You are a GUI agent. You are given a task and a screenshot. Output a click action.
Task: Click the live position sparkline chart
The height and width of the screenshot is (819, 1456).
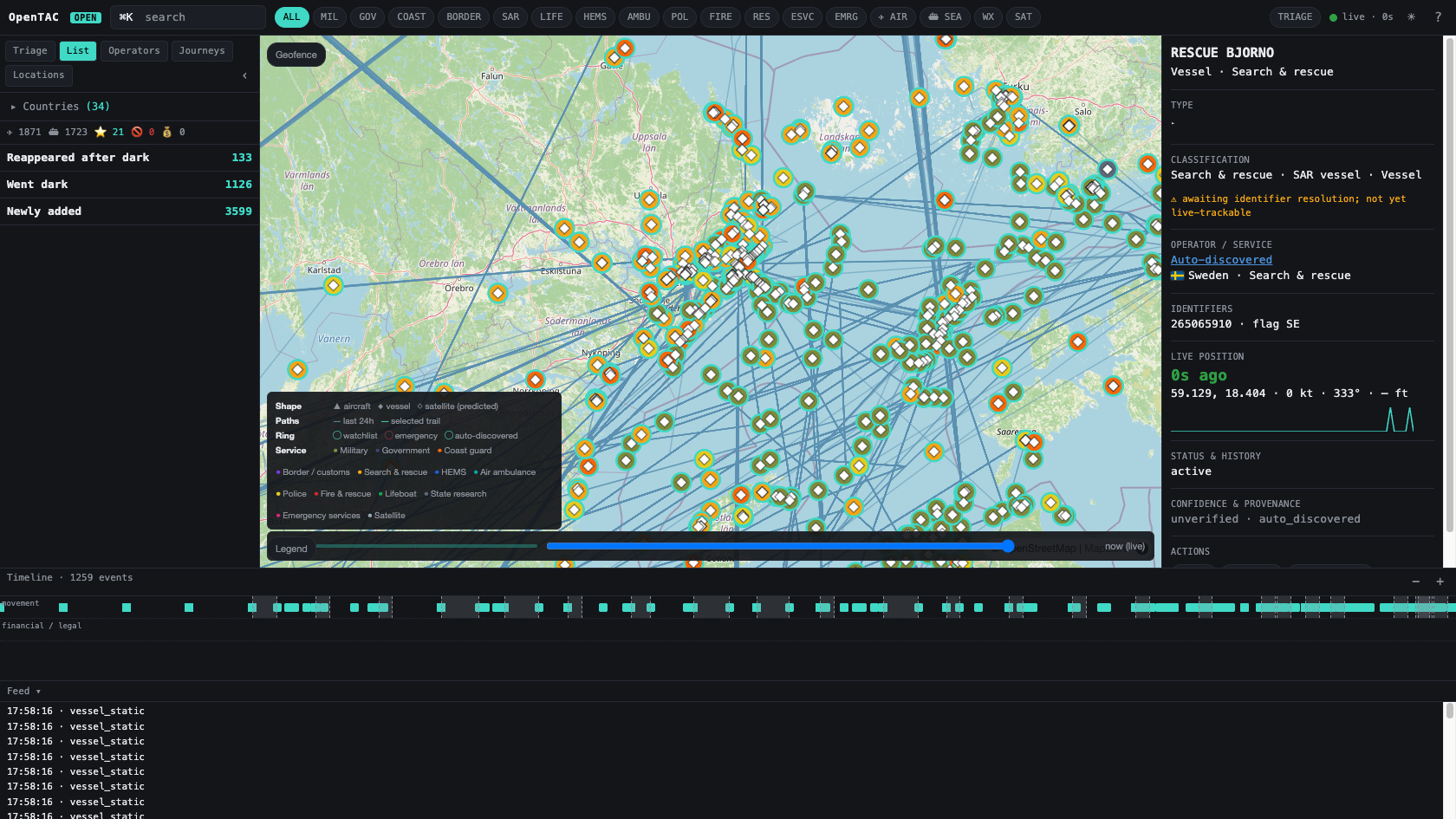point(1293,420)
